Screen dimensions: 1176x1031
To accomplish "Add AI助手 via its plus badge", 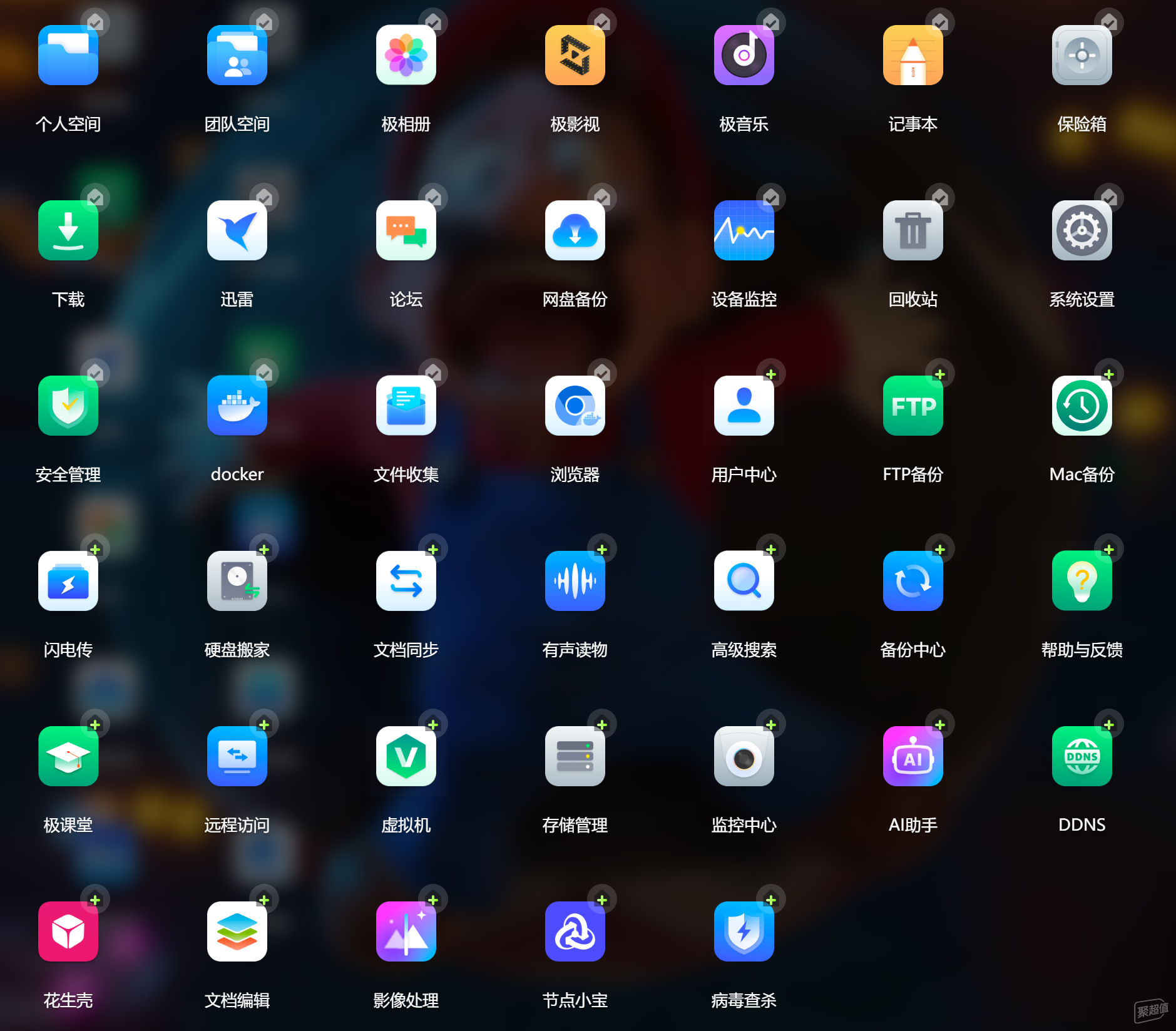I will pos(940,724).
